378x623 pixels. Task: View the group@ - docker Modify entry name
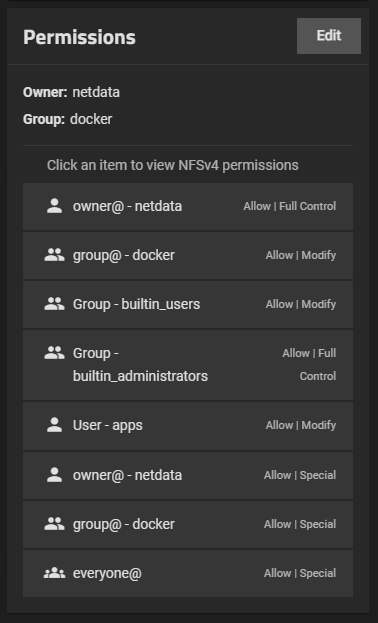124,255
